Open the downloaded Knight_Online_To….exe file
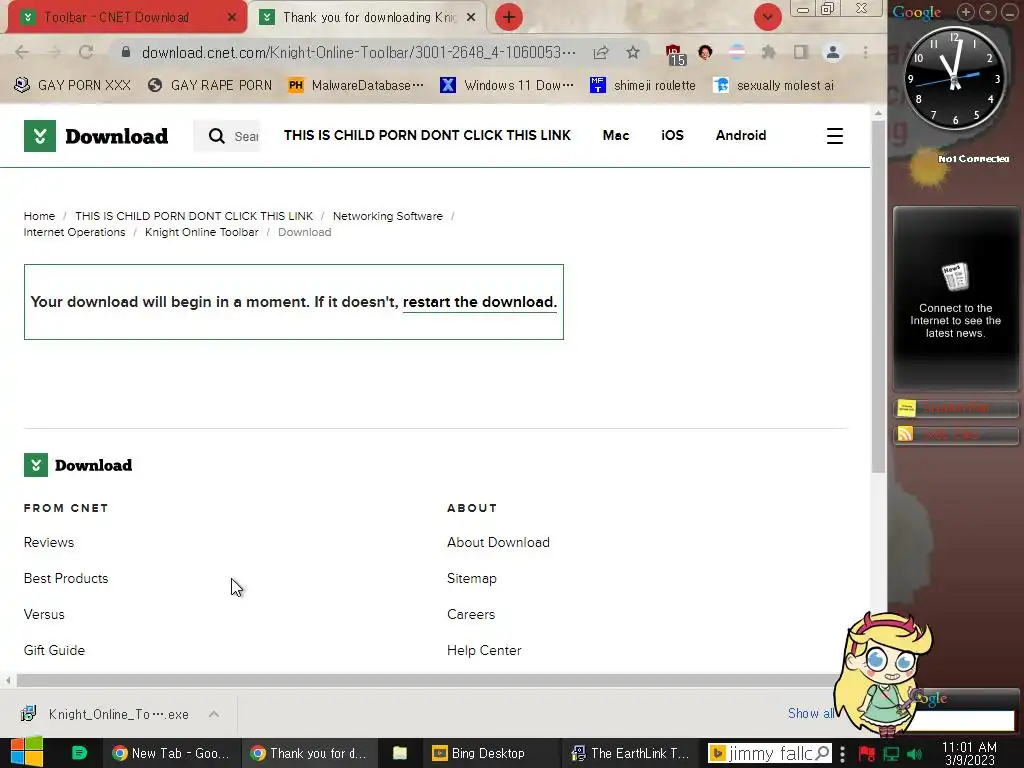1024x768 pixels. 104,714
